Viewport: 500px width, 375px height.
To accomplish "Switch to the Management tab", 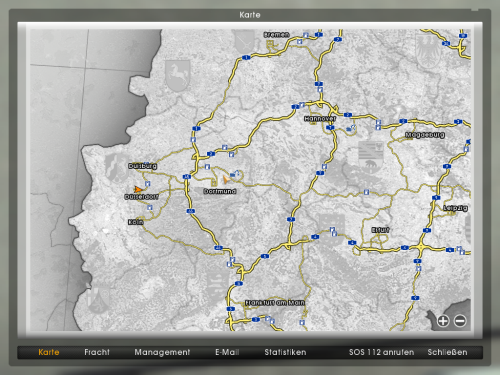I will (162, 352).
